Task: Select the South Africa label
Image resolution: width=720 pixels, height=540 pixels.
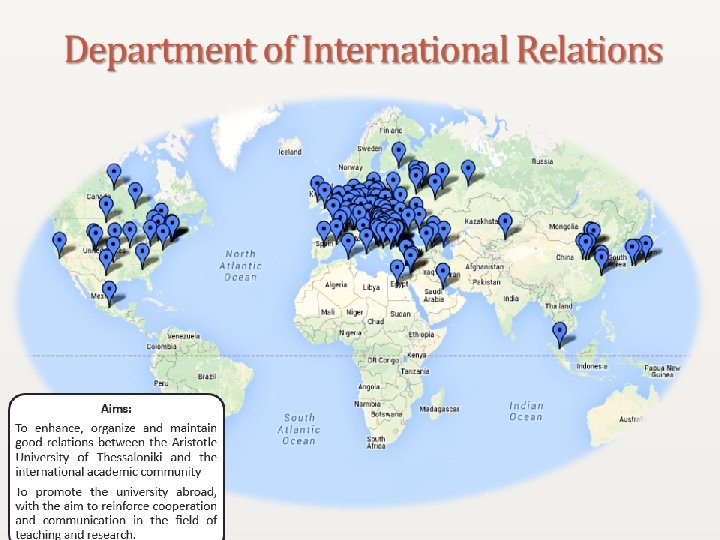Action: [x=376, y=442]
